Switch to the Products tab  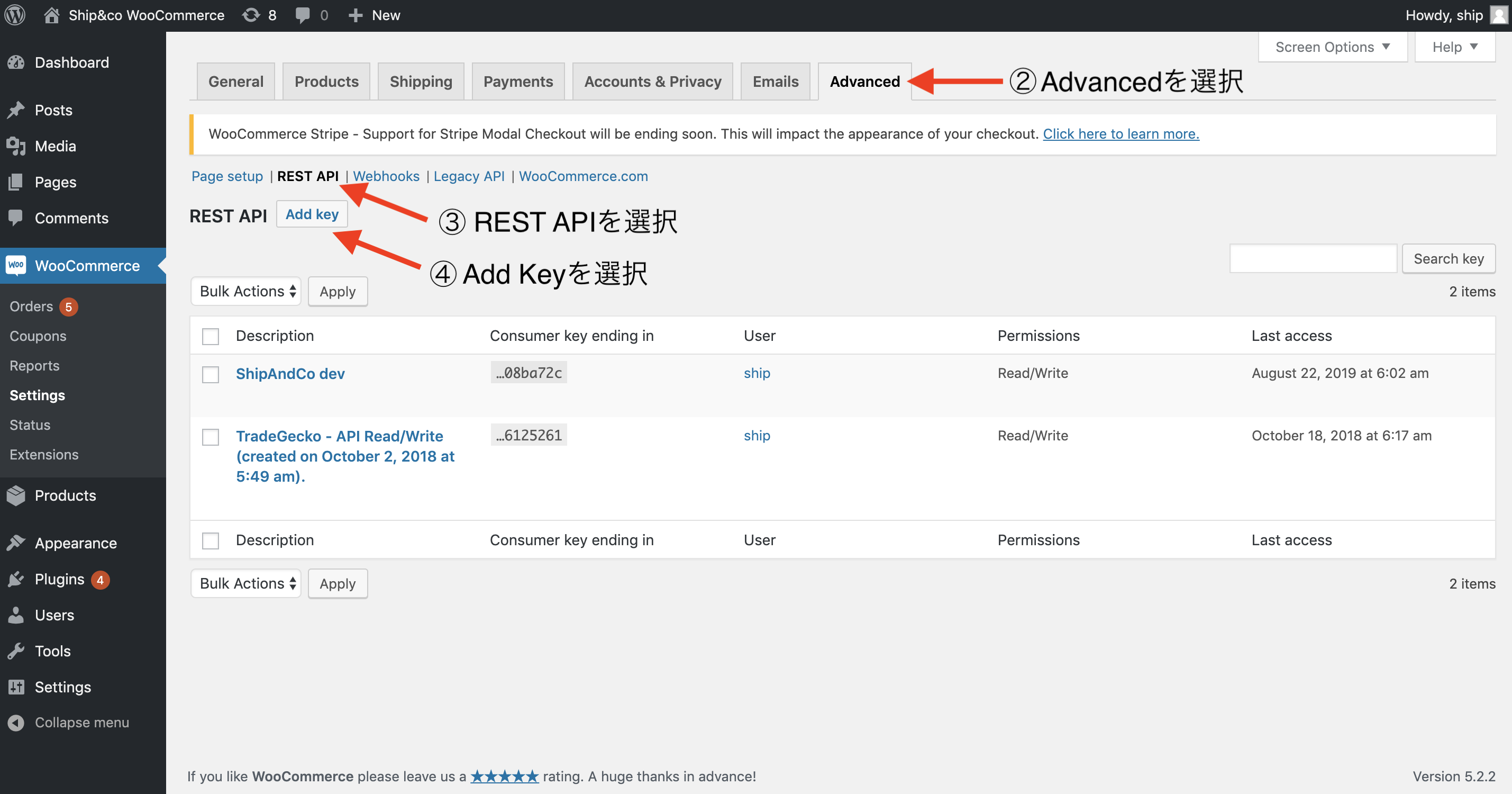(326, 81)
